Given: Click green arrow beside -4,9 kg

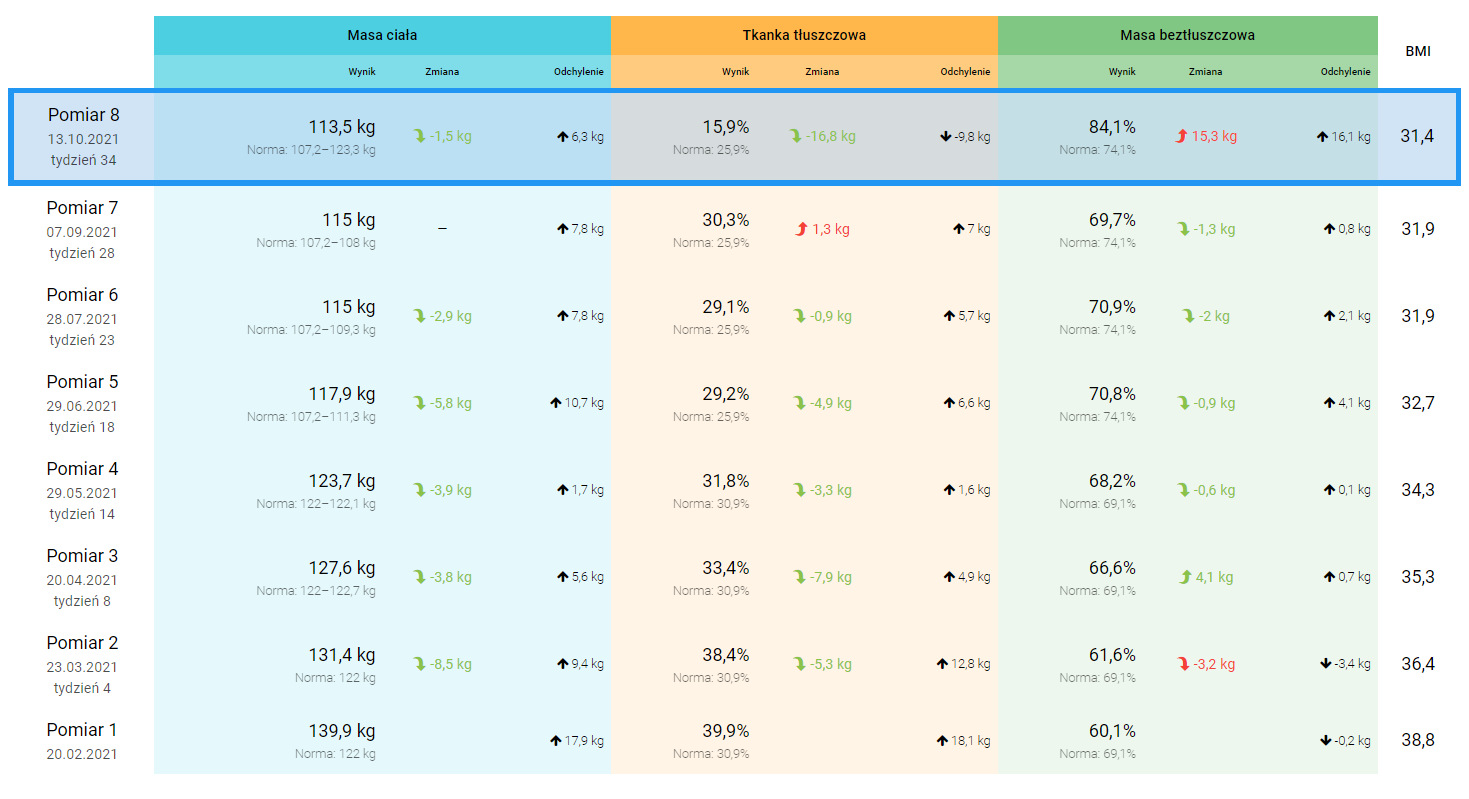Looking at the screenshot, I should click(x=799, y=403).
